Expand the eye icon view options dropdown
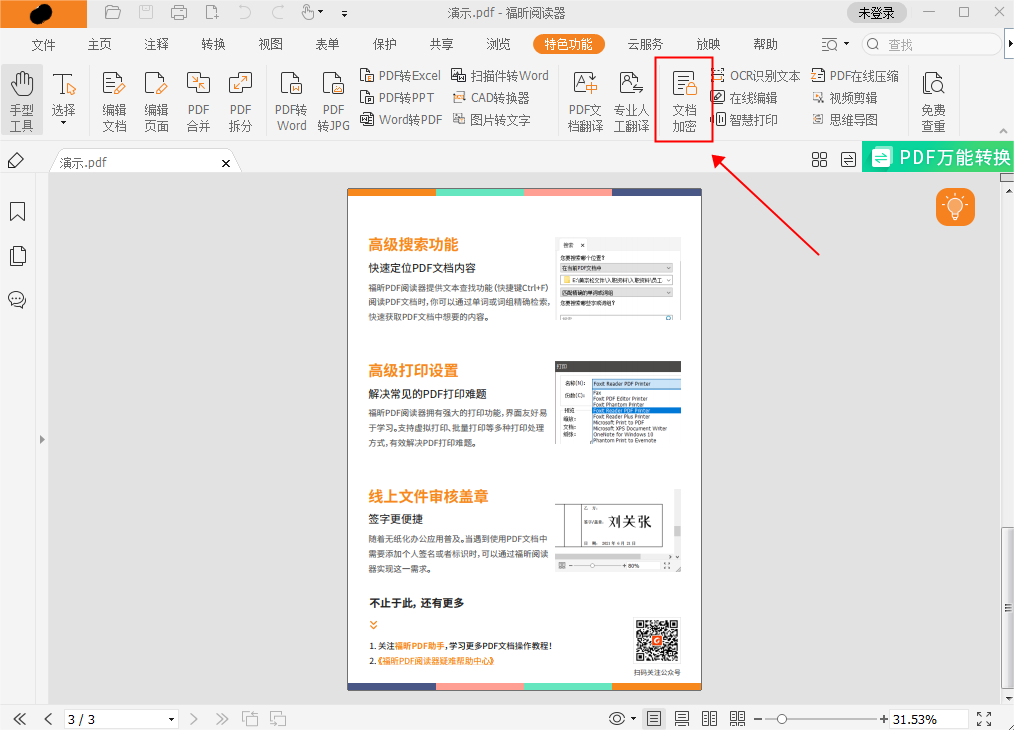 631,718
